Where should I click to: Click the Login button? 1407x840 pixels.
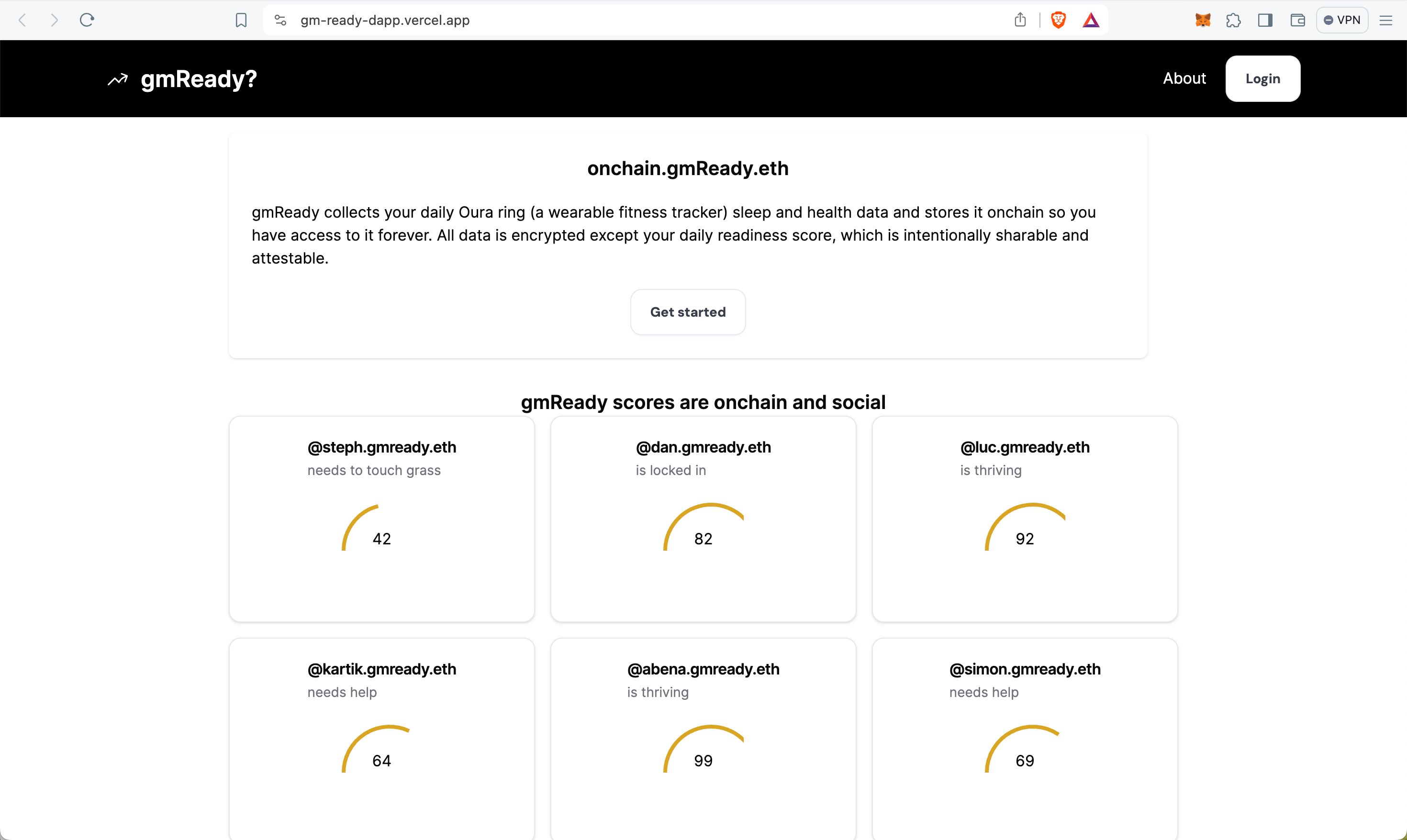1262,78
